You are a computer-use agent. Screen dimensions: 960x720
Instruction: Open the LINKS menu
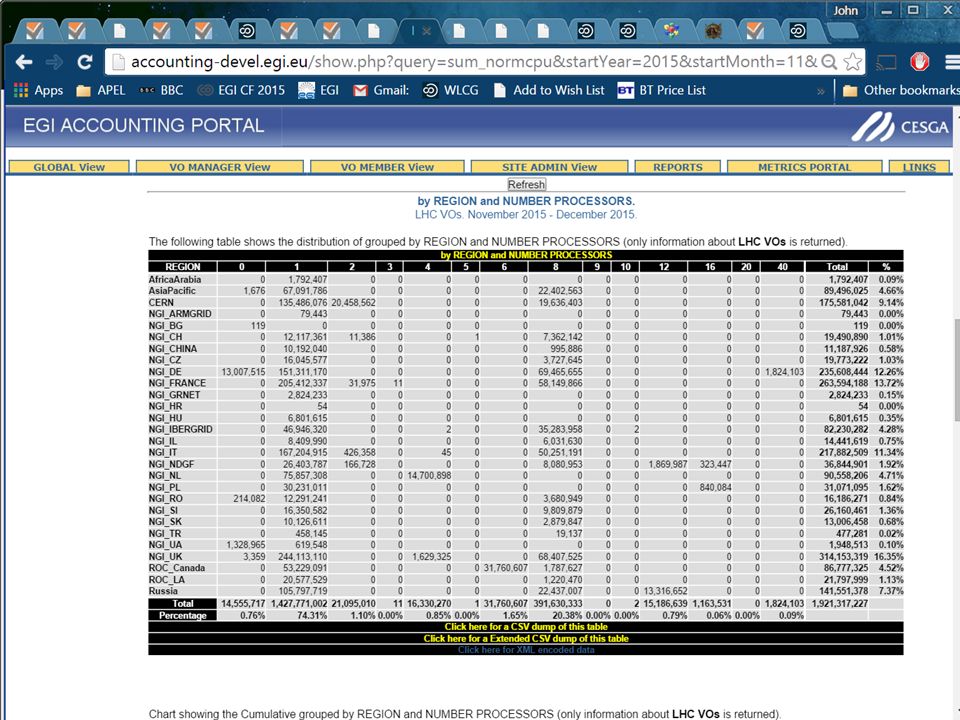[919, 167]
